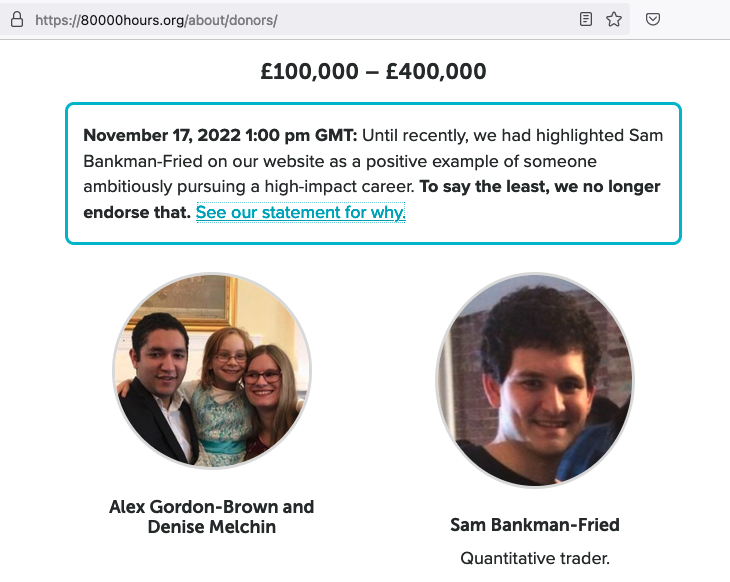The height and width of the screenshot is (582, 730).
Task: Focus the address bar URL field
Action: click(300, 19)
